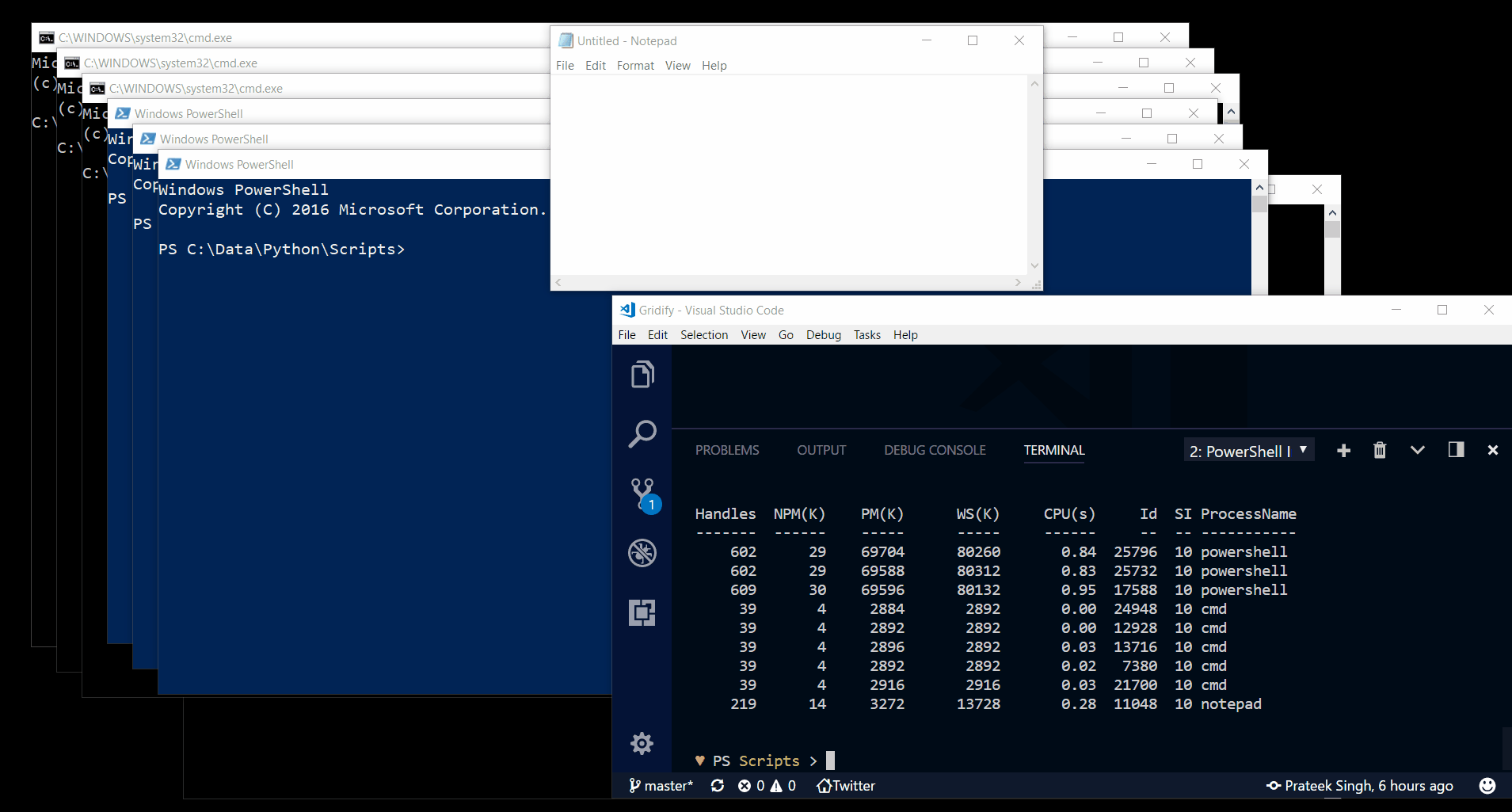This screenshot has height=812, width=1512.
Task: Click the cmd row with Id 24948
Action: [961, 609]
